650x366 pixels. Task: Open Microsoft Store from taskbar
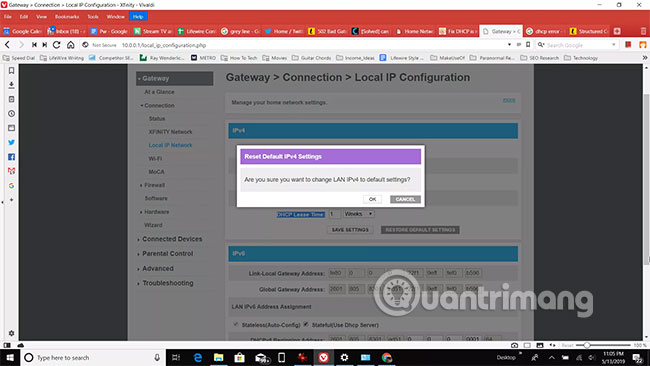[240, 357]
